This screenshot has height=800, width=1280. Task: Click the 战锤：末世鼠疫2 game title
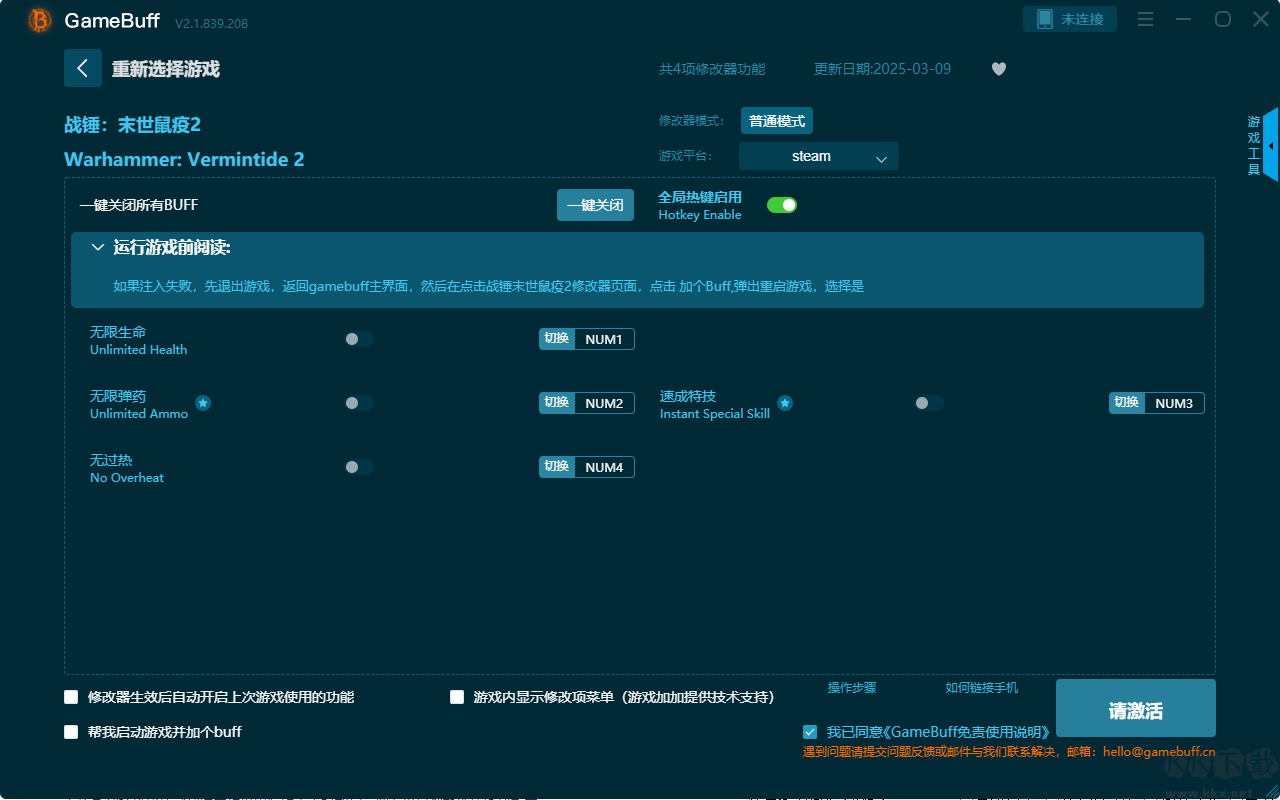click(x=133, y=125)
